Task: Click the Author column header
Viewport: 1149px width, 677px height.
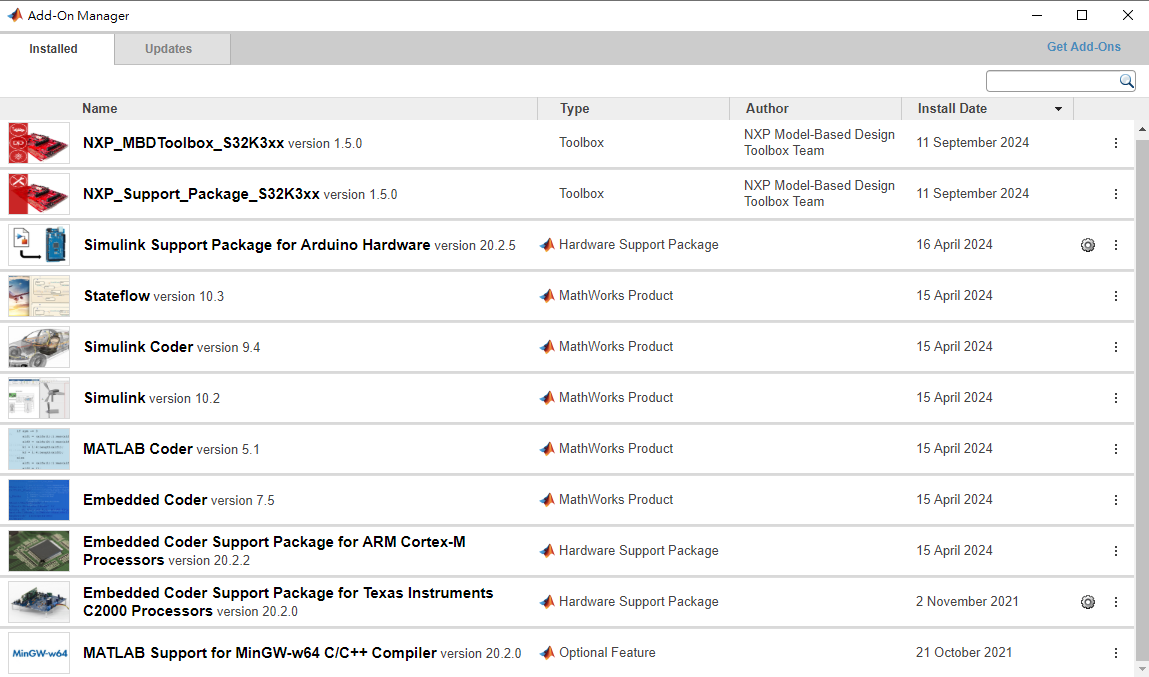Action: click(x=767, y=109)
